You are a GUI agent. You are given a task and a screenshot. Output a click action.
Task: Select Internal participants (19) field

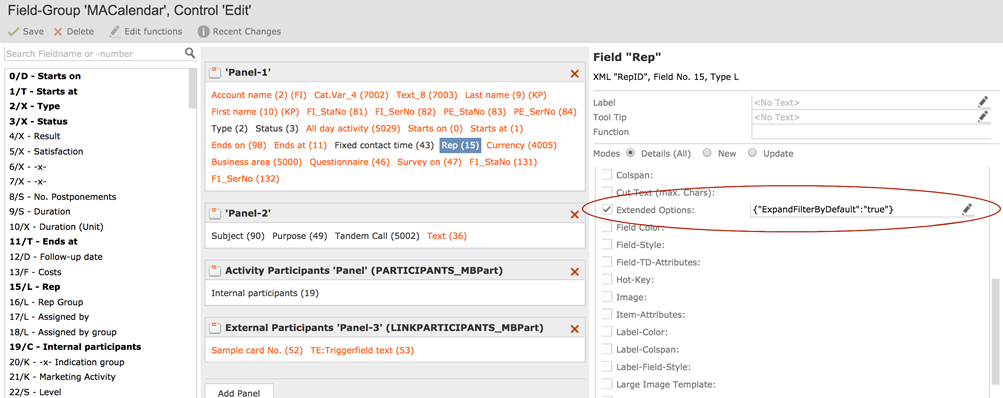265,293
